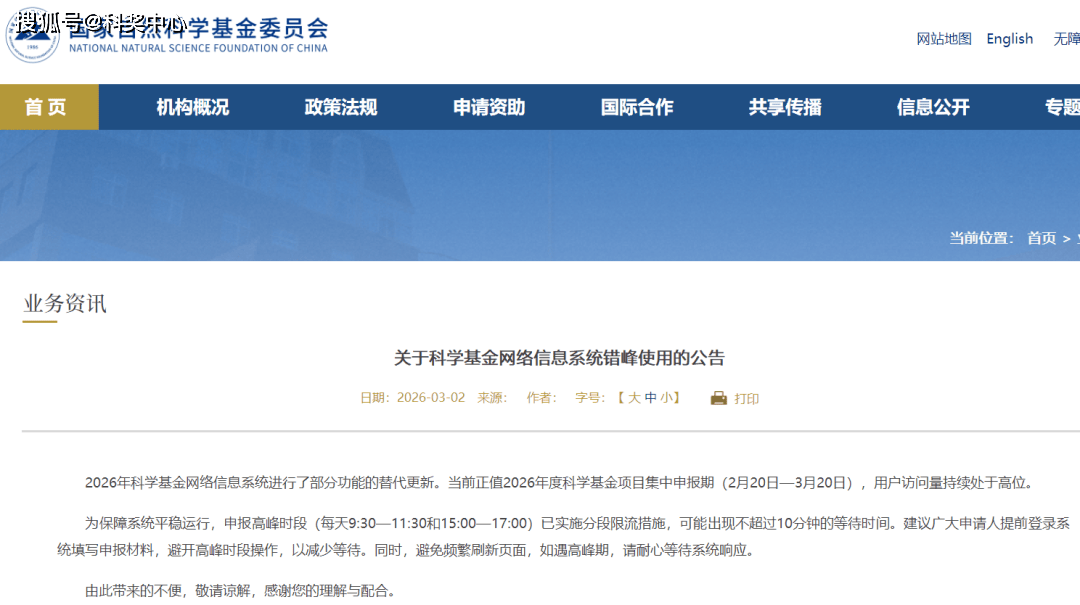Click the printer icon beside 打印
This screenshot has height=605, width=1080.
(718, 398)
